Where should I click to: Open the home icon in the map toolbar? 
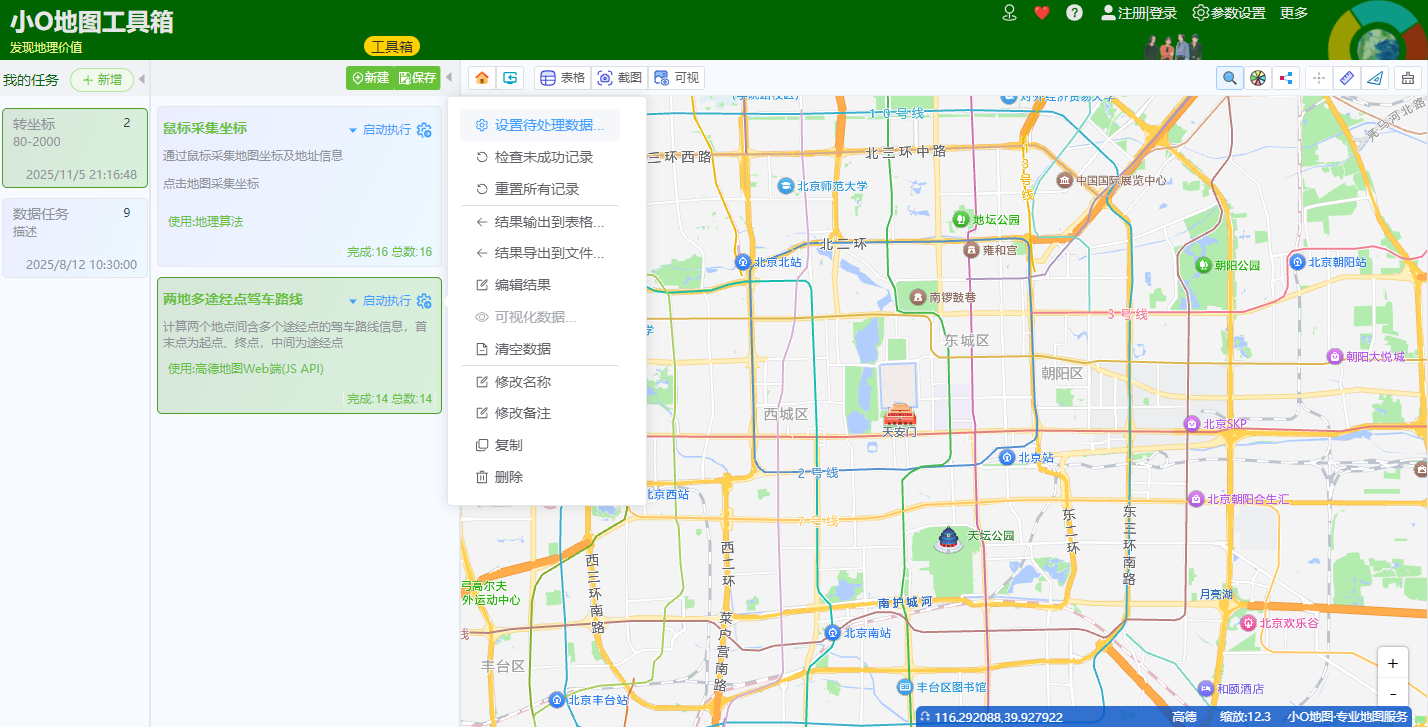[482, 78]
